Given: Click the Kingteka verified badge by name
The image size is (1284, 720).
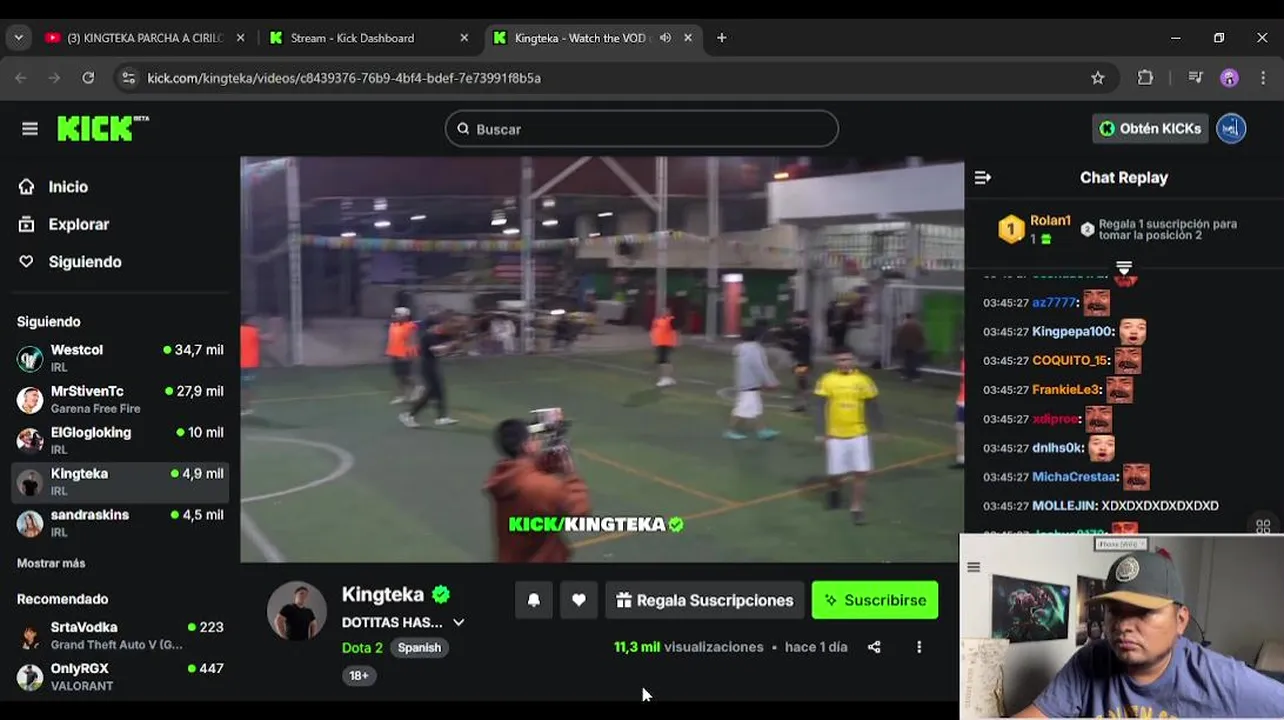Looking at the screenshot, I should click(441, 594).
